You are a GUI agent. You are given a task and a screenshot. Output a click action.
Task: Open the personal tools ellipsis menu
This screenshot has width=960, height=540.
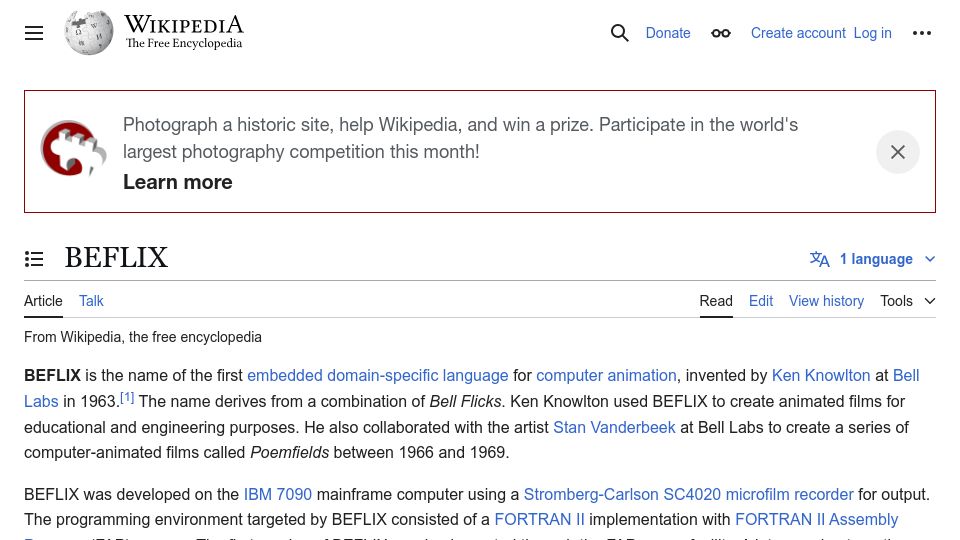(x=921, y=33)
